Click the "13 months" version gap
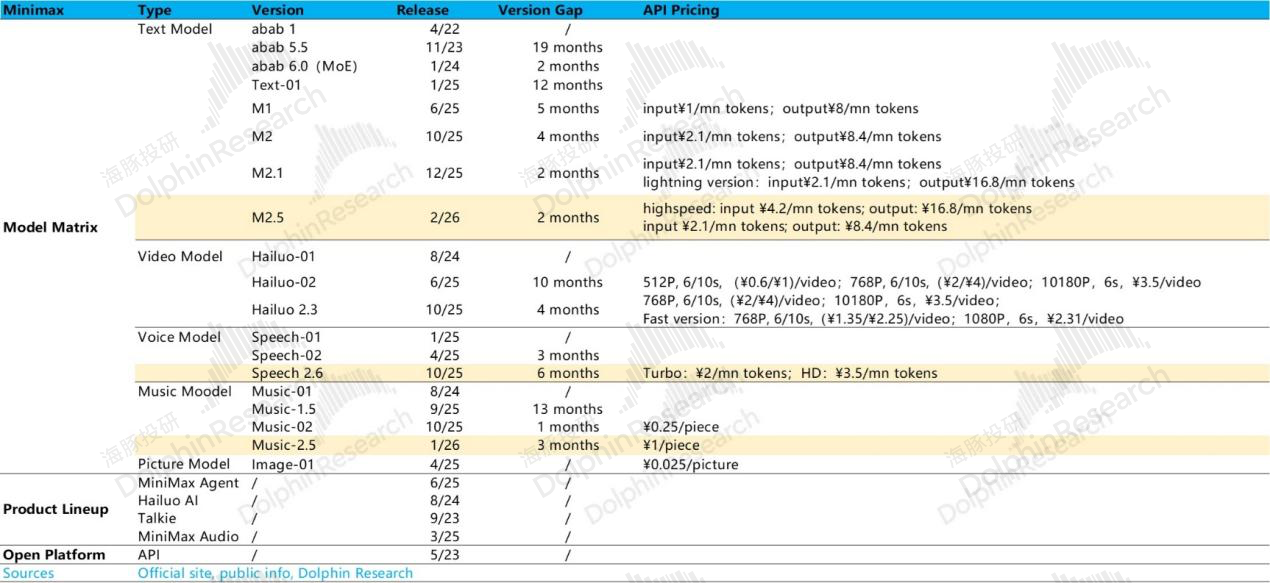Viewport: 1270px width, 583px height. tap(567, 409)
